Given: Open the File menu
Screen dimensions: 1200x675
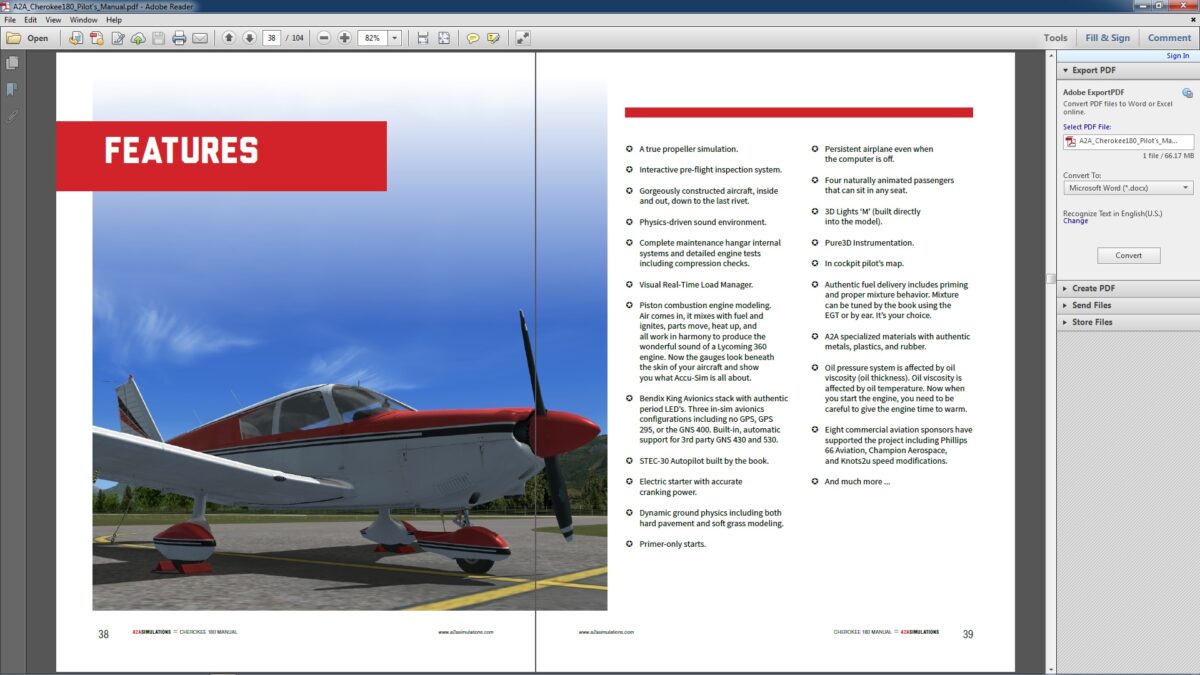Looking at the screenshot, I should click(x=8, y=18).
